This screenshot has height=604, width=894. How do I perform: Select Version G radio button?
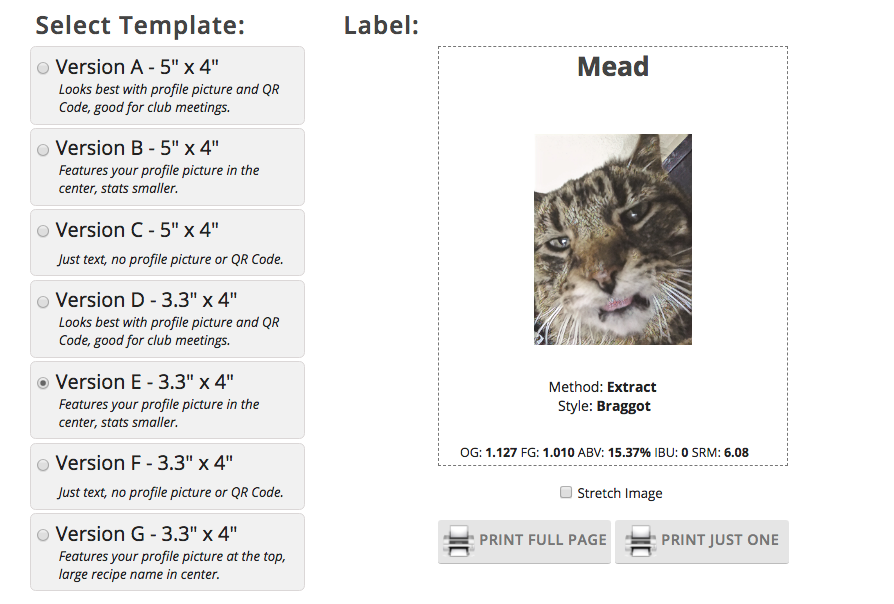pyautogui.click(x=43, y=535)
